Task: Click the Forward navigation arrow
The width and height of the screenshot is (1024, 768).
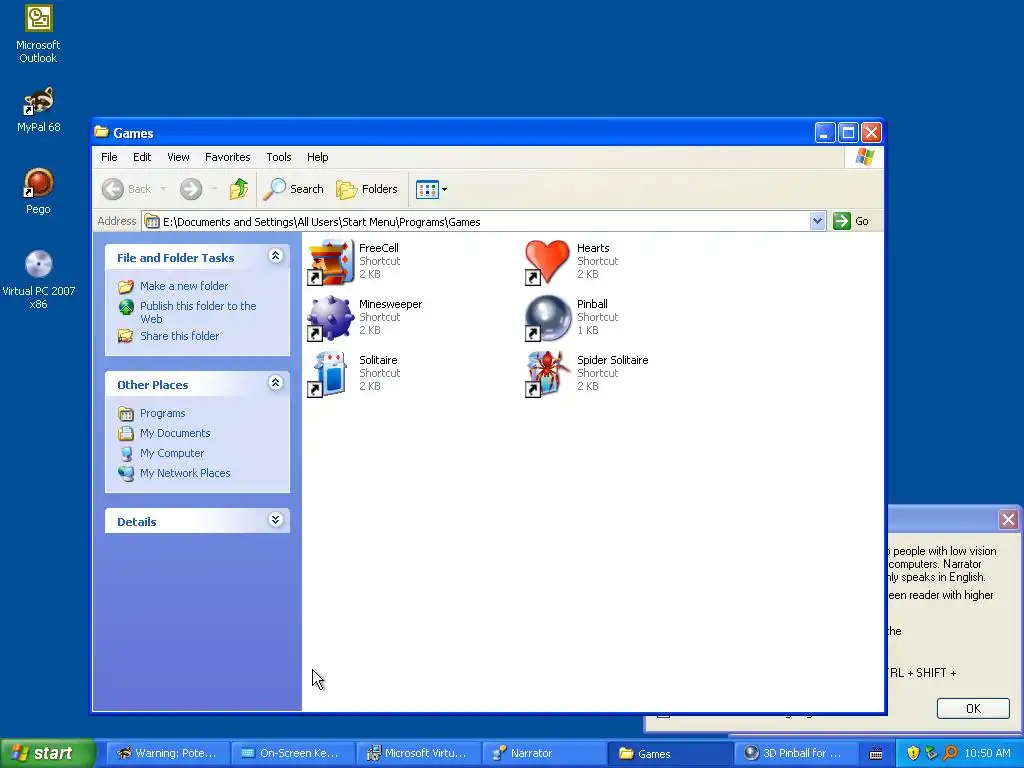Action: [x=191, y=189]
